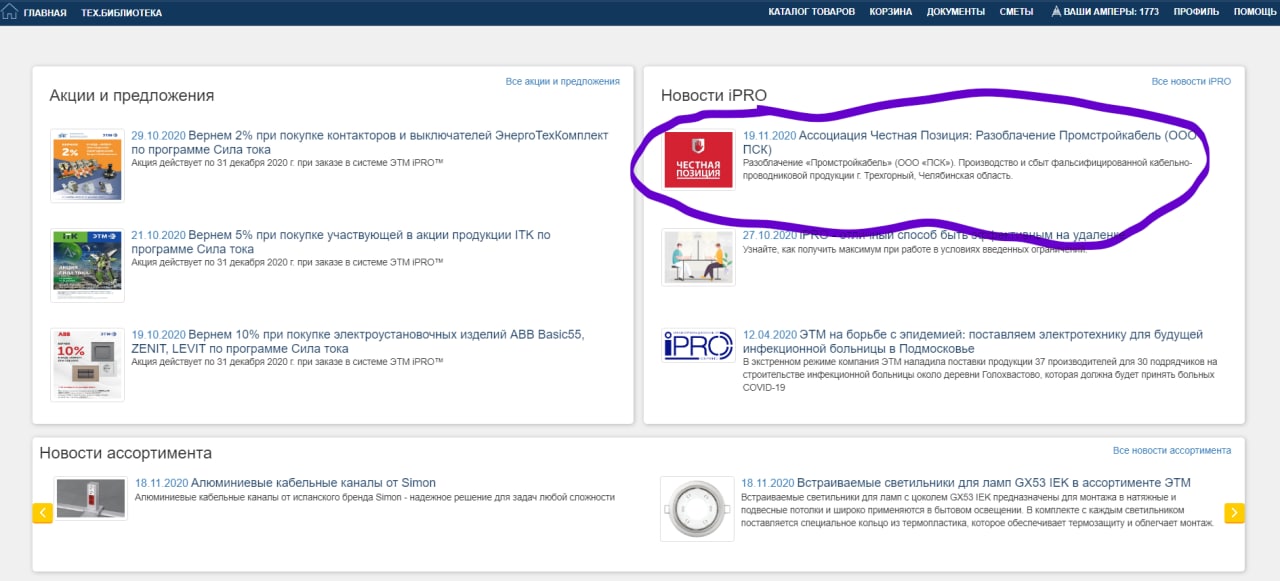Open the 'Алюминиевые кабельные каналы от Simon' article

click(x=313, y=483)
